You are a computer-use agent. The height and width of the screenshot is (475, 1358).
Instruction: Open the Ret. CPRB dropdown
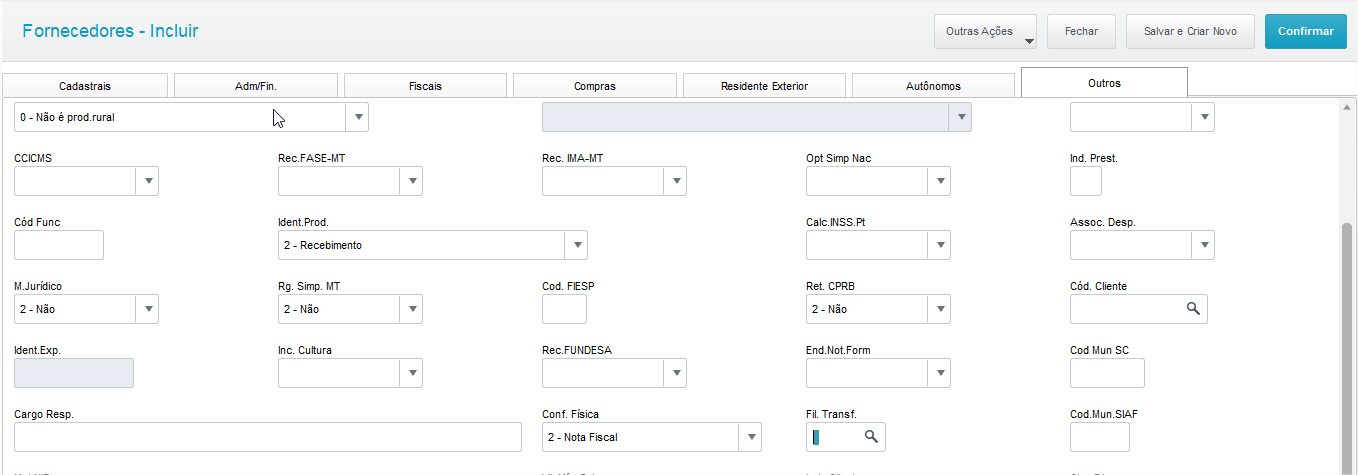(938, 309)
